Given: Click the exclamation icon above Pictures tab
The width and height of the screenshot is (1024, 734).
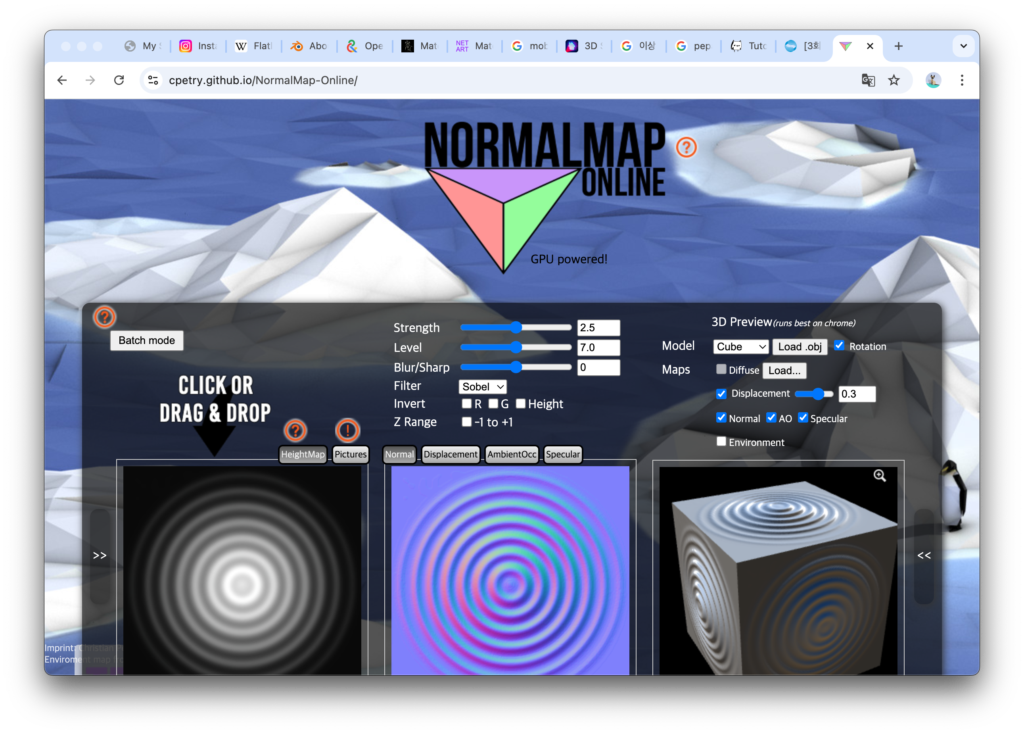Looking at the screenshot, I should click(347, 431).
